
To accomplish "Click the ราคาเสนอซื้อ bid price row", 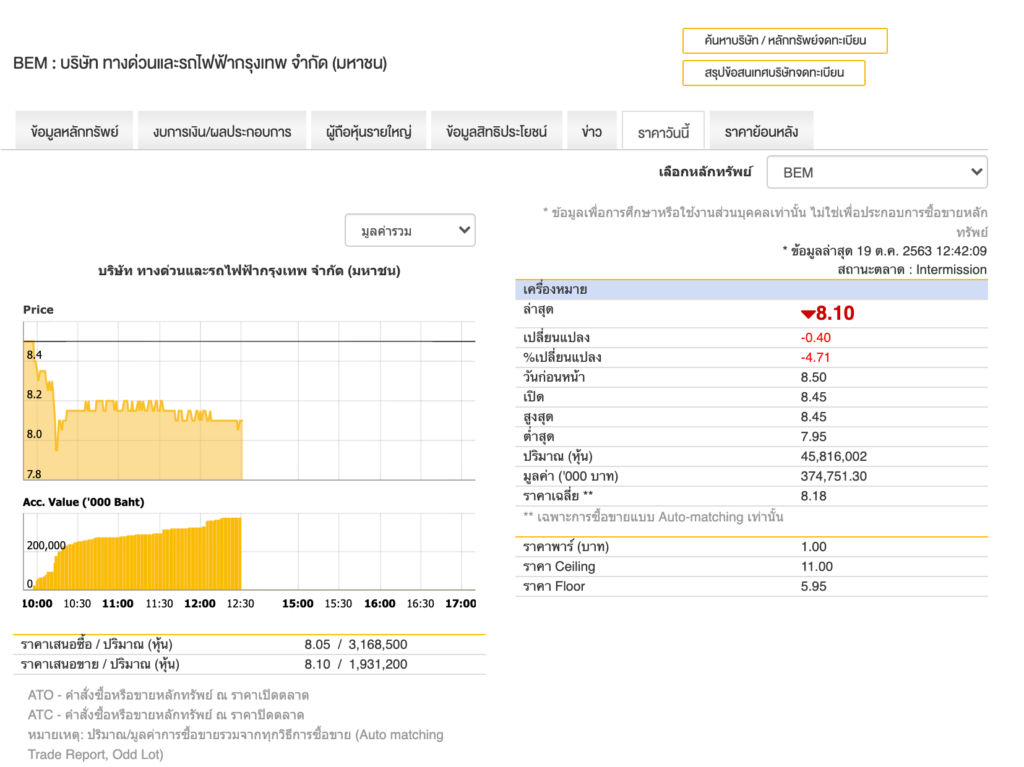I will pyautogui.click(x=248, y=644).
